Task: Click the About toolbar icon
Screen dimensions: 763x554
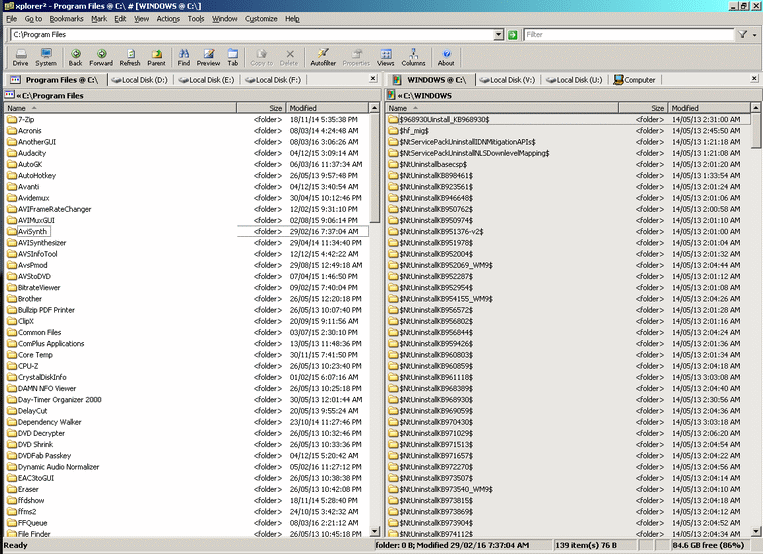Action: click(446, 56)
